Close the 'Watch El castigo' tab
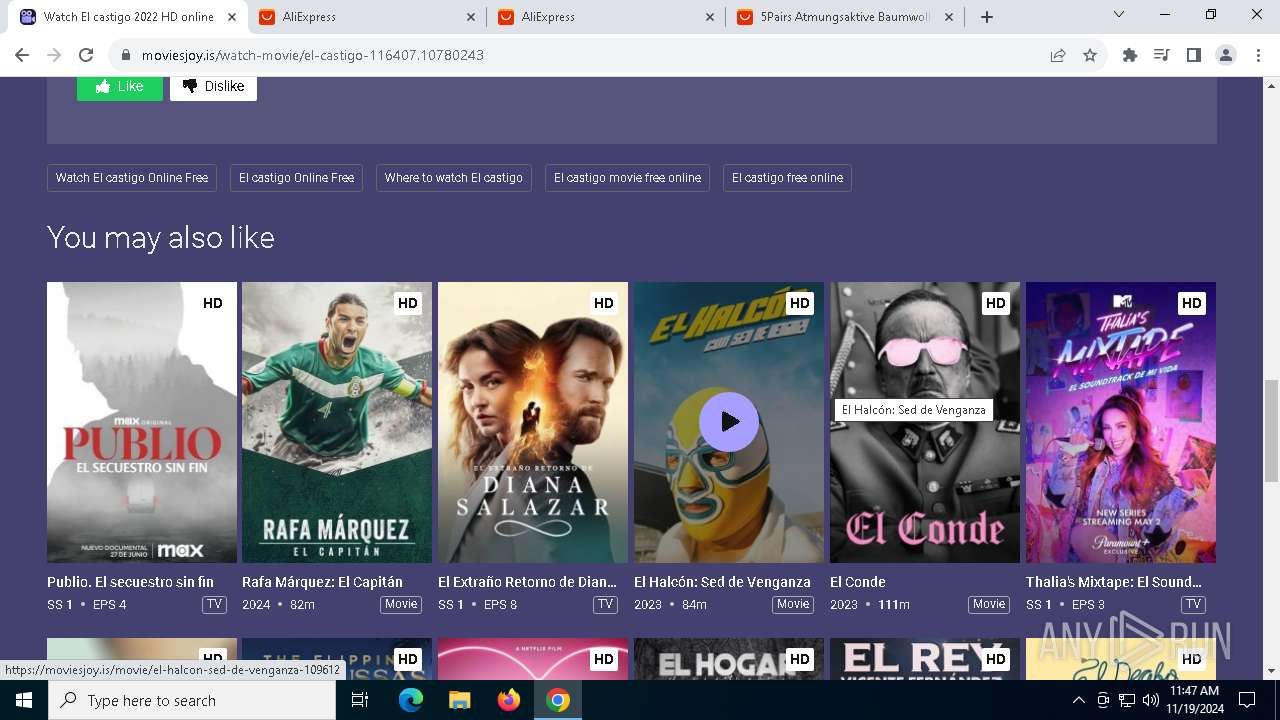This screenshot has width=1280, height=720. coord(233,17)
